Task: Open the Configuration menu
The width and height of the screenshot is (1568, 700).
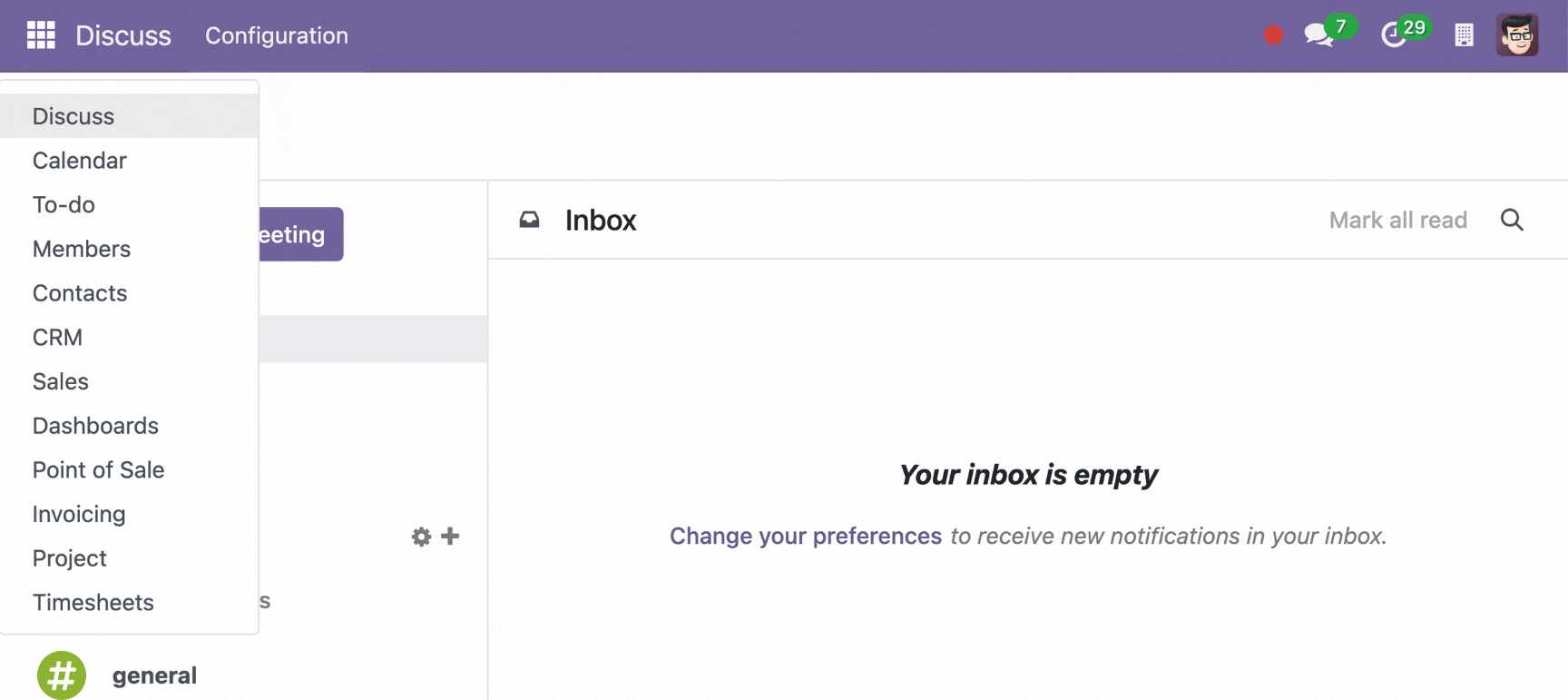Action: [277, 35]
